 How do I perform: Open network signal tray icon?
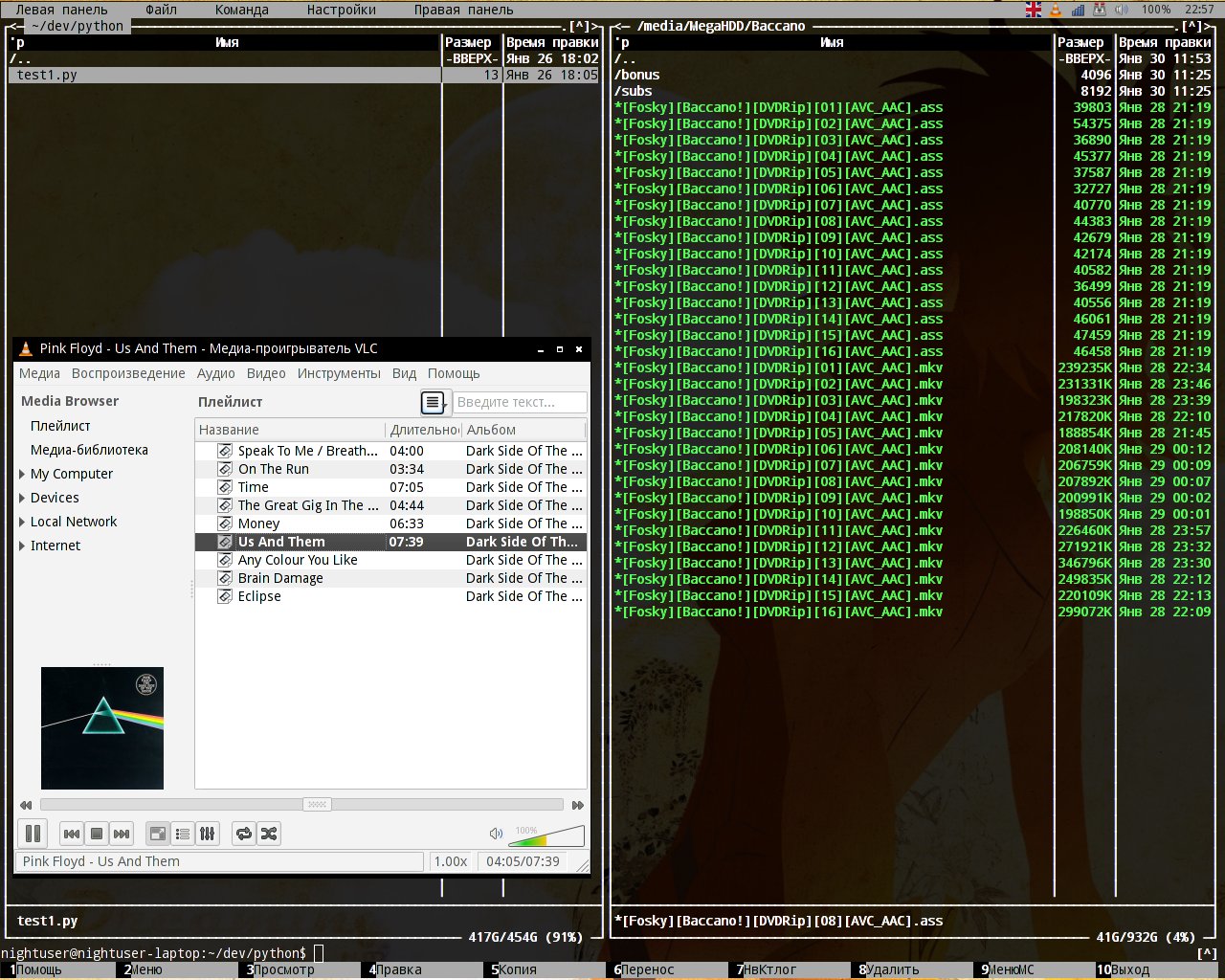pos(1079,10)
